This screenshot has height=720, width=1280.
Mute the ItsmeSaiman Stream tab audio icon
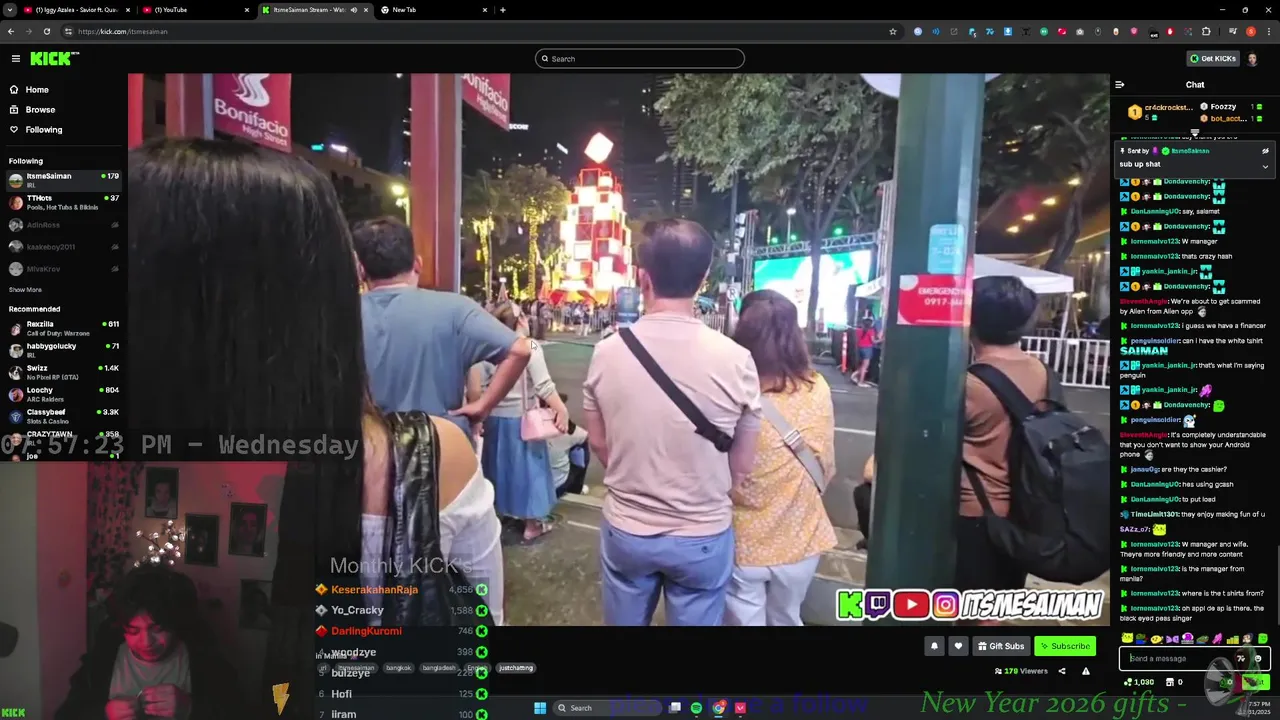[x=353, y=10]
